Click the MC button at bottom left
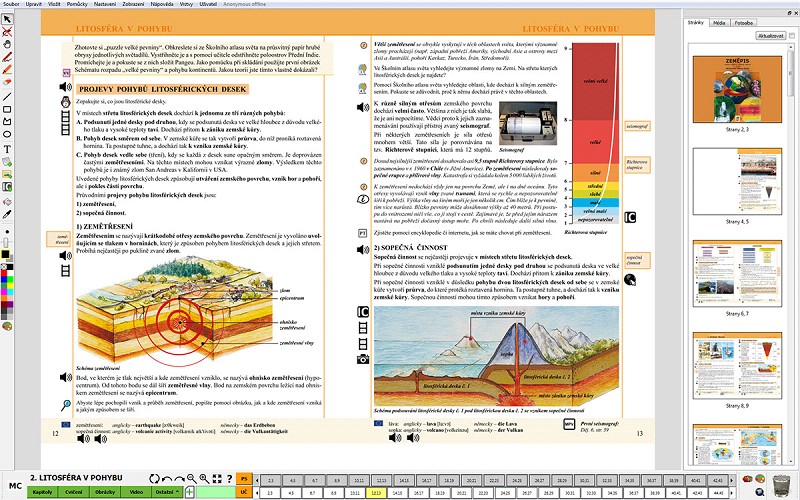800x500 pixels. click(15, 486)
